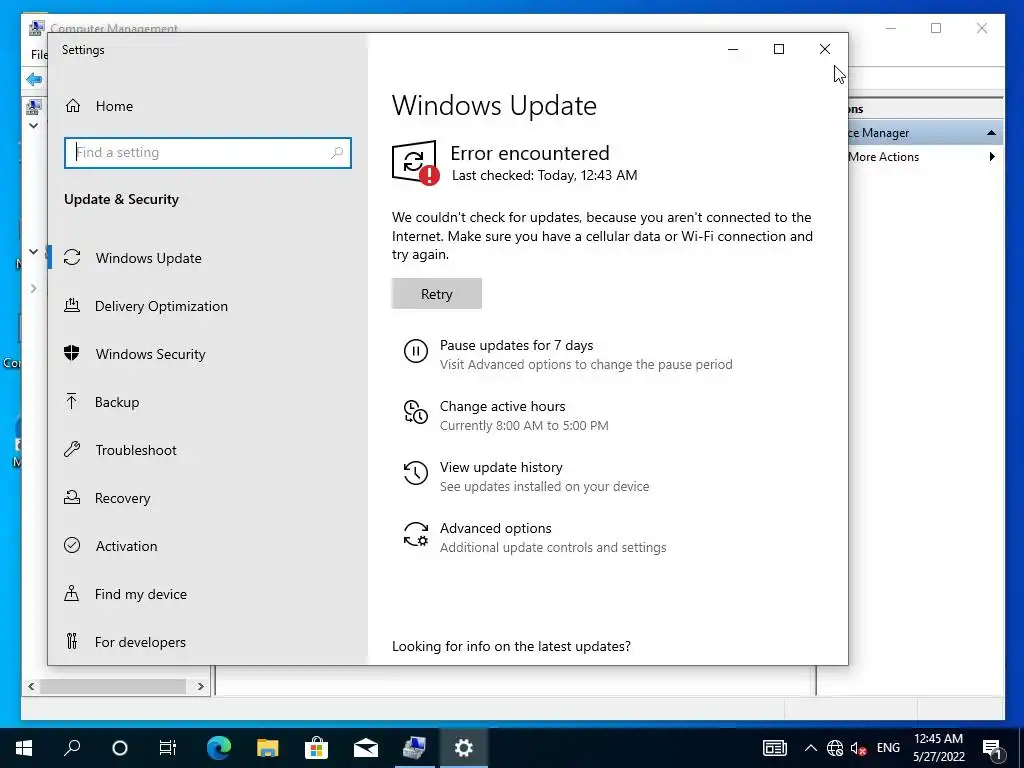Click the update history clock icon
This screenshot has height=768, width=1024.
[x=416, y=473]
